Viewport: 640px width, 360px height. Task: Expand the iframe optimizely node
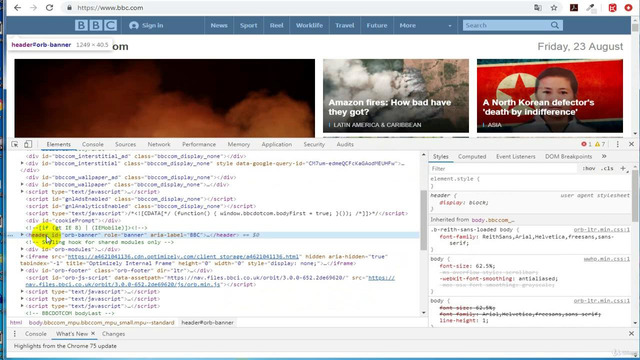click(x=22, y=256)
